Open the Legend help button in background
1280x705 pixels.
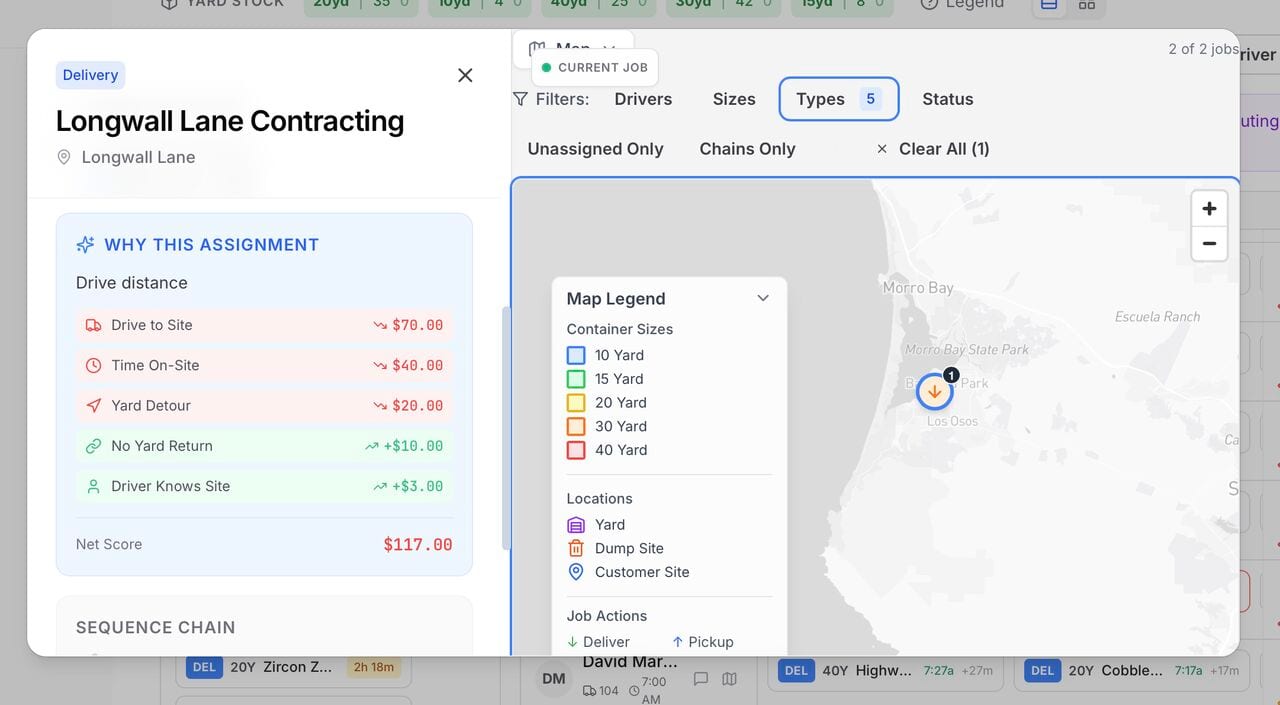click(962, 4)
